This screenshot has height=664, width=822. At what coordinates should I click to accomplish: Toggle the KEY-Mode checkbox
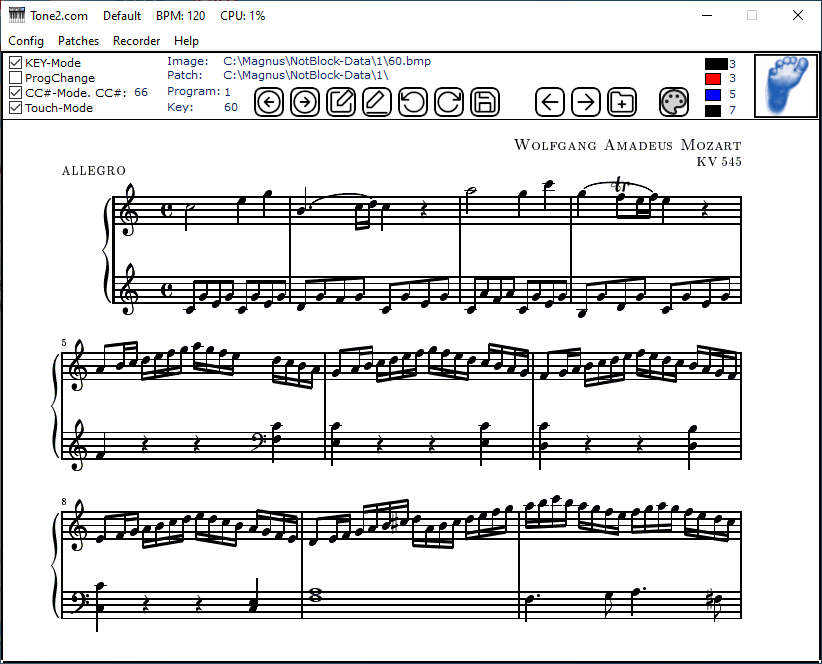pyautogui.click(x=16, y=63)
